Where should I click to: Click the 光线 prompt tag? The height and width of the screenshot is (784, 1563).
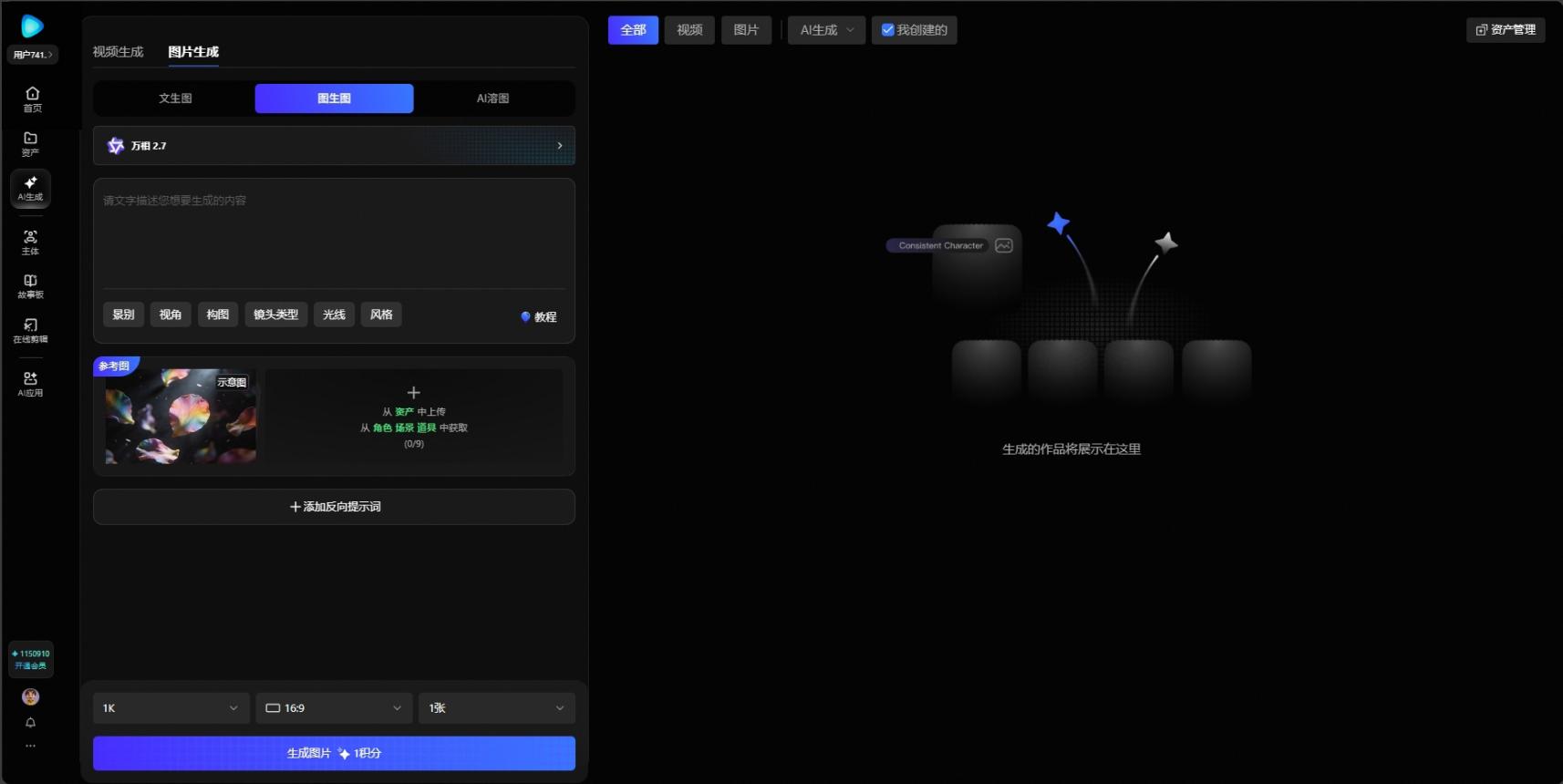335,315
